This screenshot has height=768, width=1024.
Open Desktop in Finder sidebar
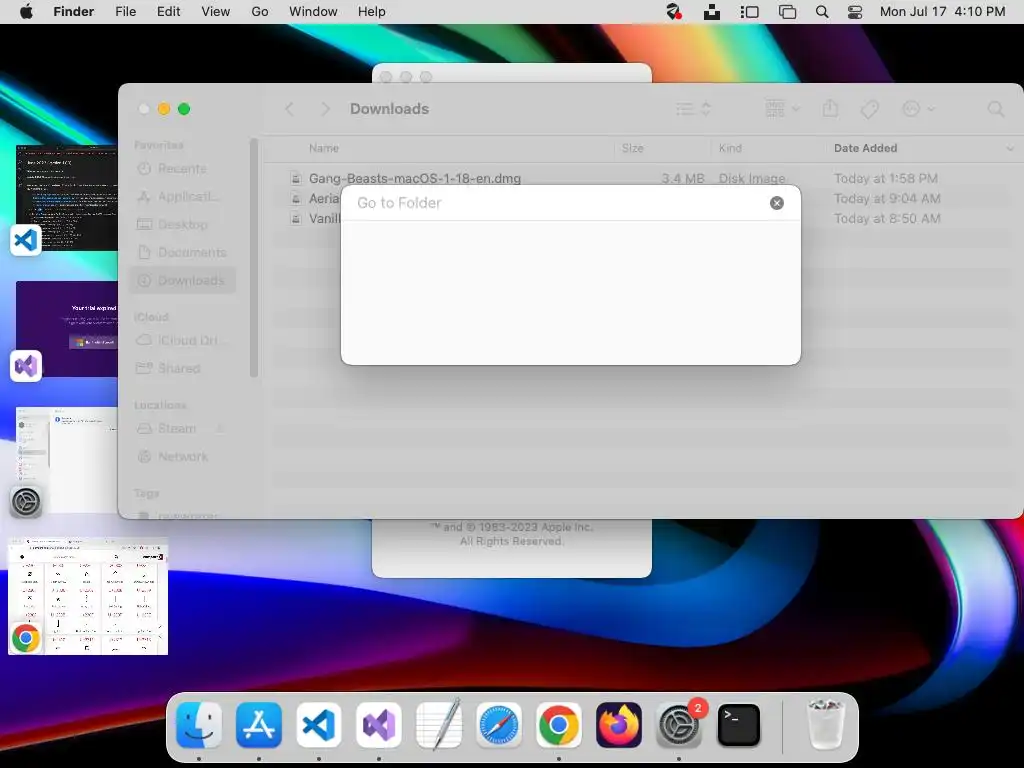coord(182,225)
